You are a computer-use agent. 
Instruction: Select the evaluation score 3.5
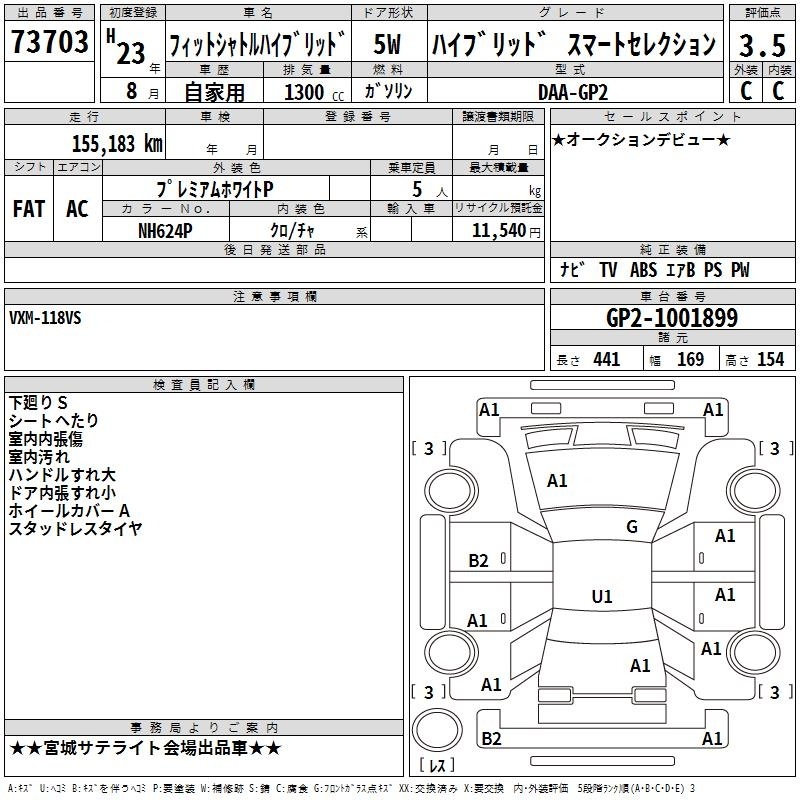[x=761, y=45]
